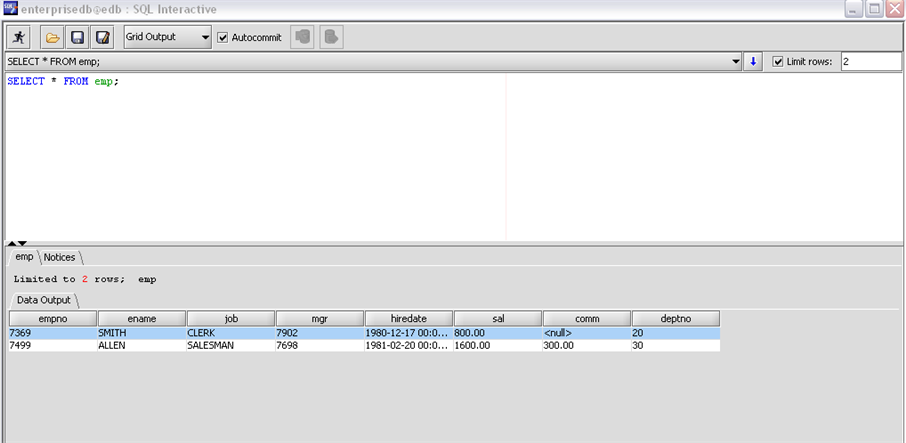Viewport: 906px width, 443px height.
Task: Click the 'Limited to 2 rows; emp' status text
Action: click(85, 280)
